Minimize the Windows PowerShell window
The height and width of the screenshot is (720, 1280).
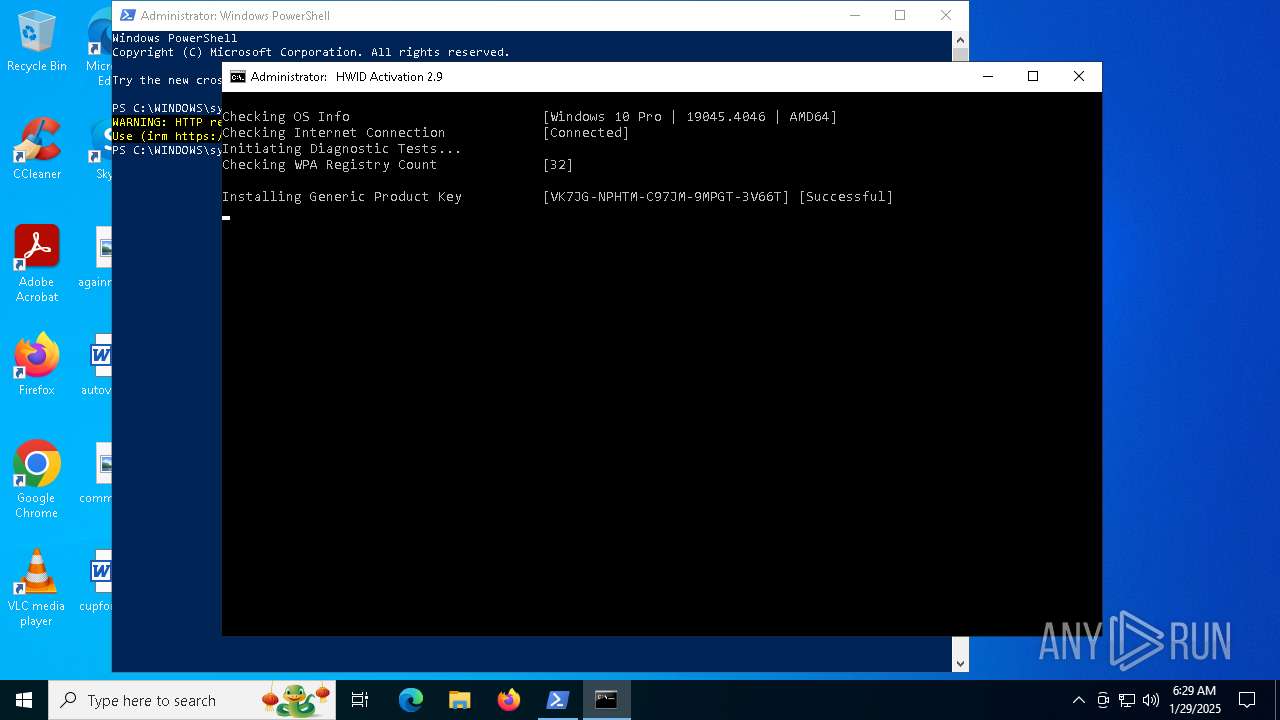click(854, 15)
